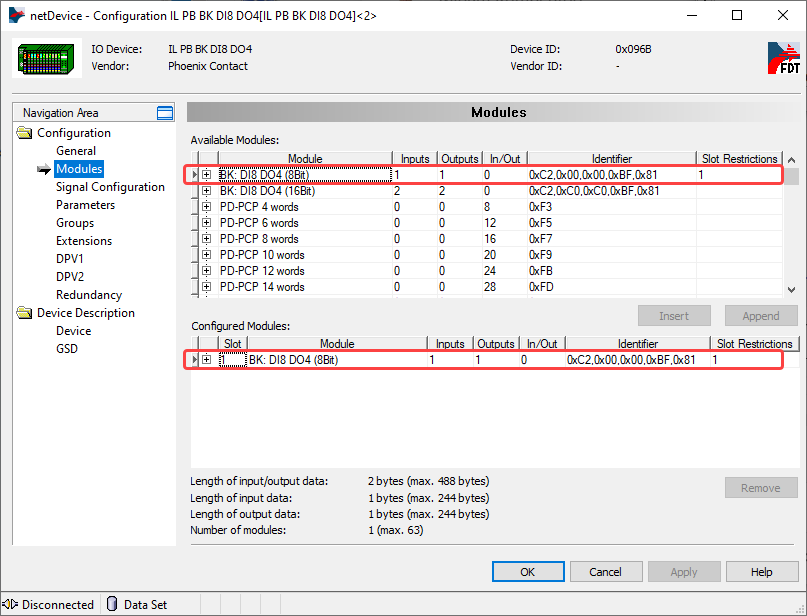Open the Device description page

[74, 331]
